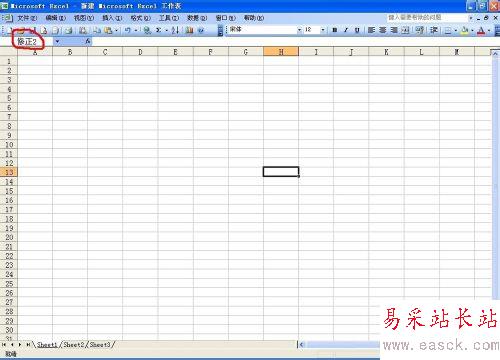This screenshot has width=500, height=360.
Task: Open the 帮助 (Help) menu
Action: tap(254, 18)
